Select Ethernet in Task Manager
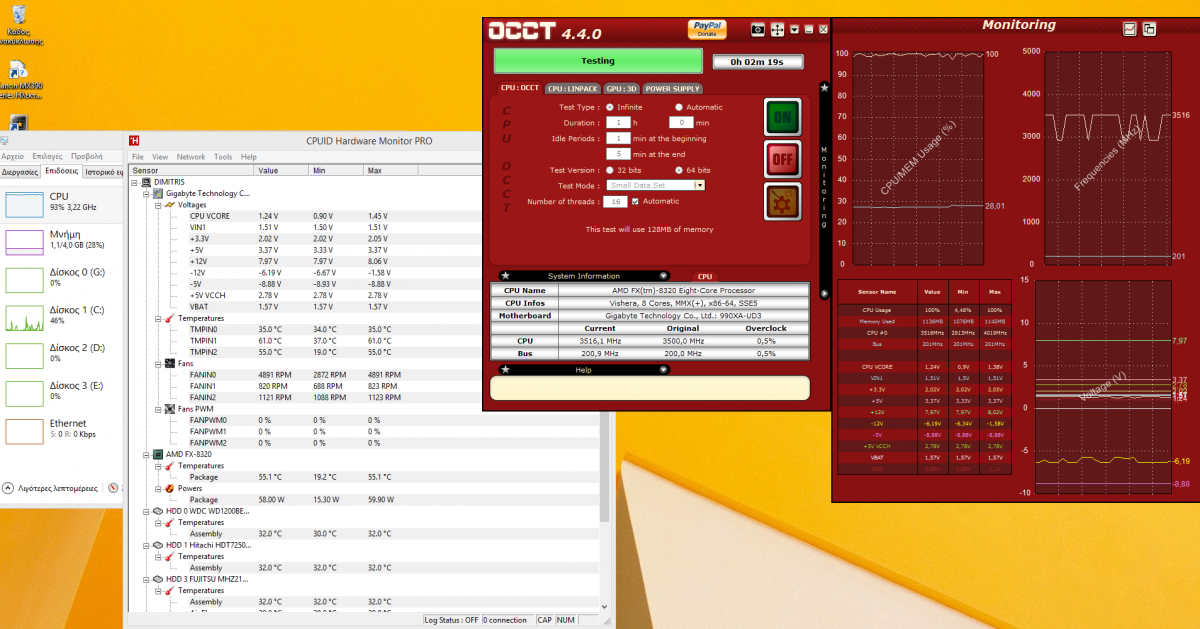Viewport: 1200px width, 629px height. click(x=60, y=430)
